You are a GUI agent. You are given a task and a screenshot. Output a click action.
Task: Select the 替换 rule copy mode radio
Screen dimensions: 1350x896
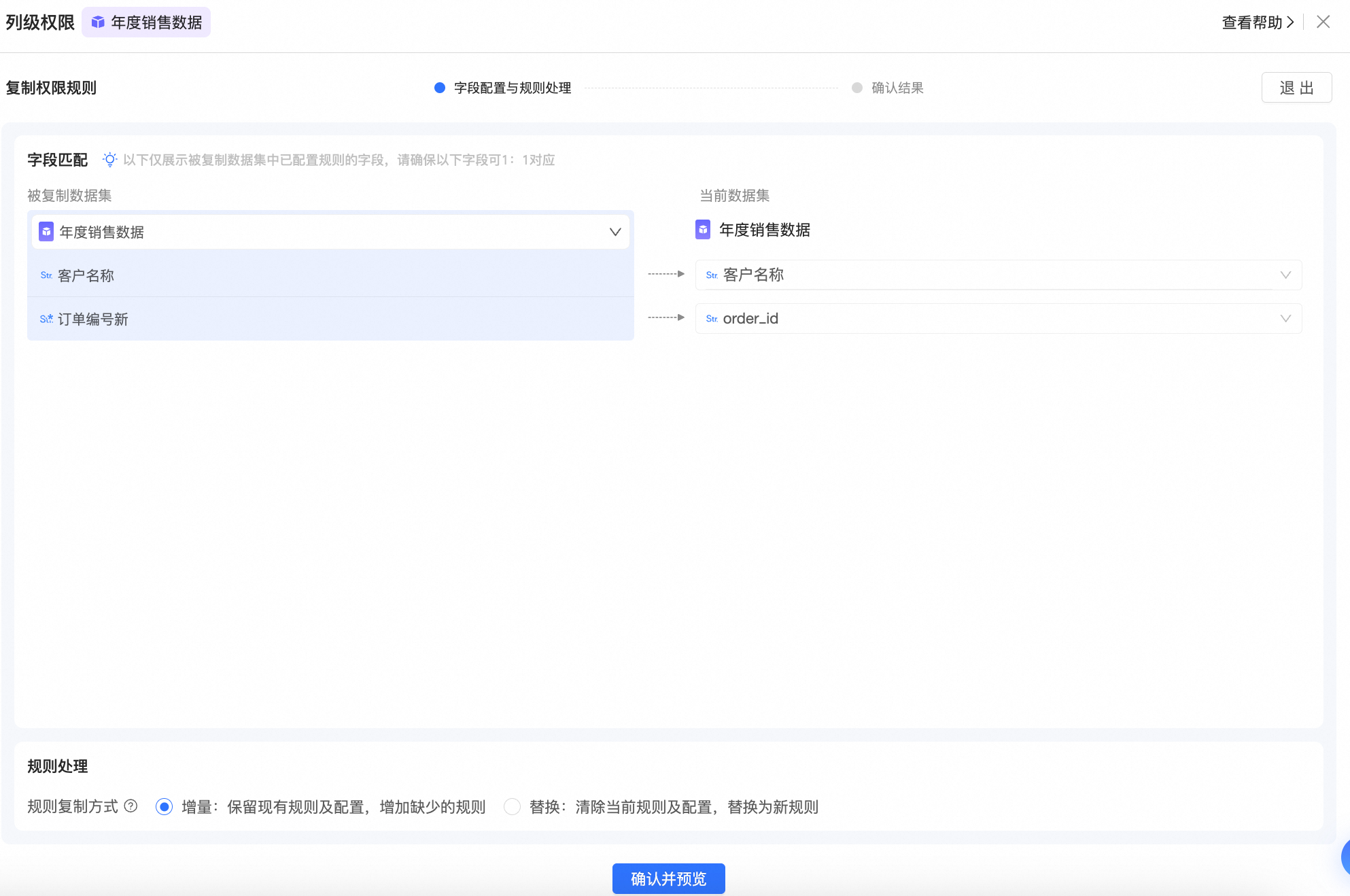click(x=512, y=807)
